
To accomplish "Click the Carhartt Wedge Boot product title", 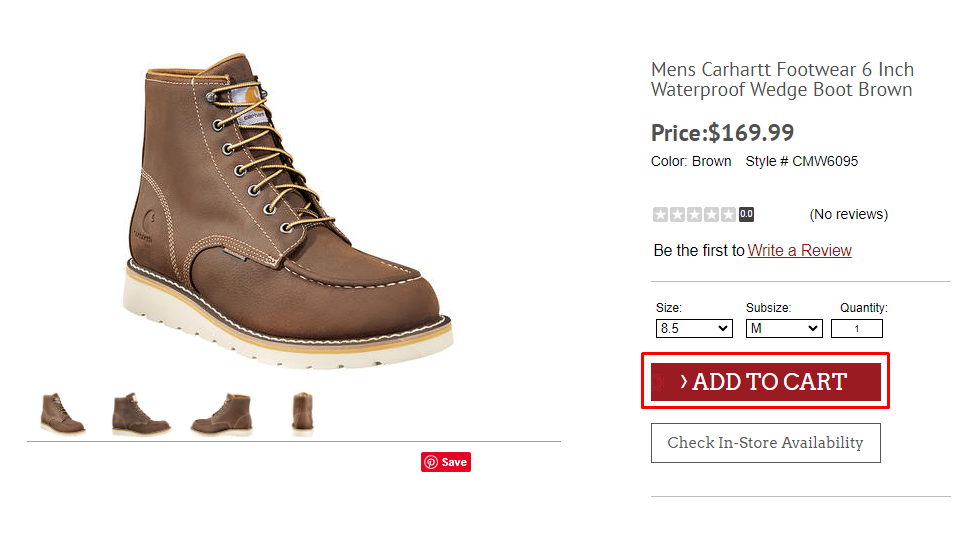I will click(x=782, y=79).
